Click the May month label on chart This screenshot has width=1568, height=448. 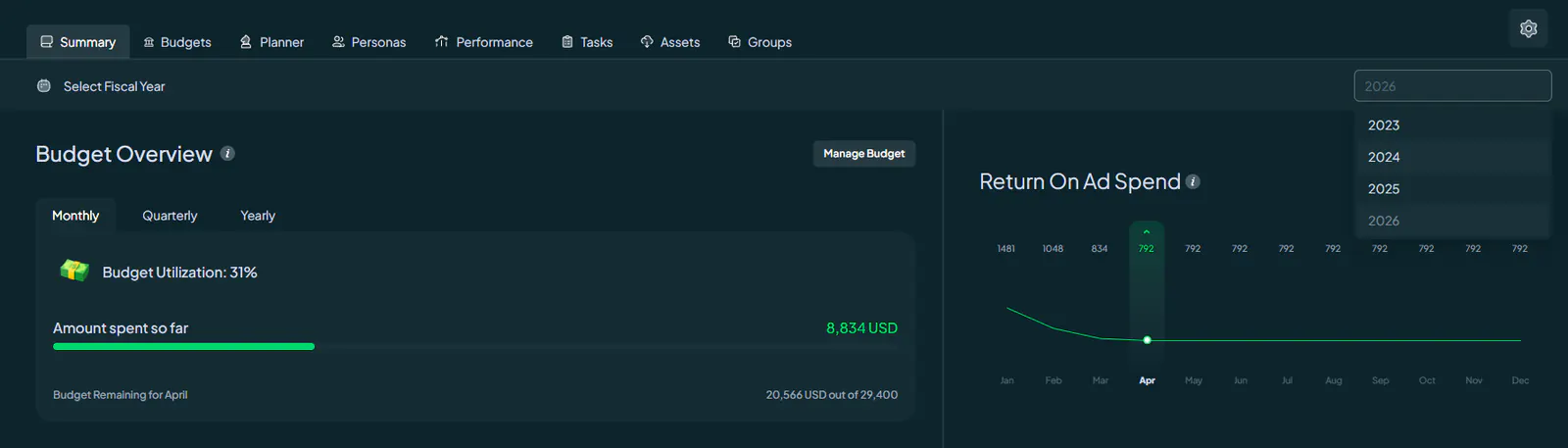(1194, 380)
